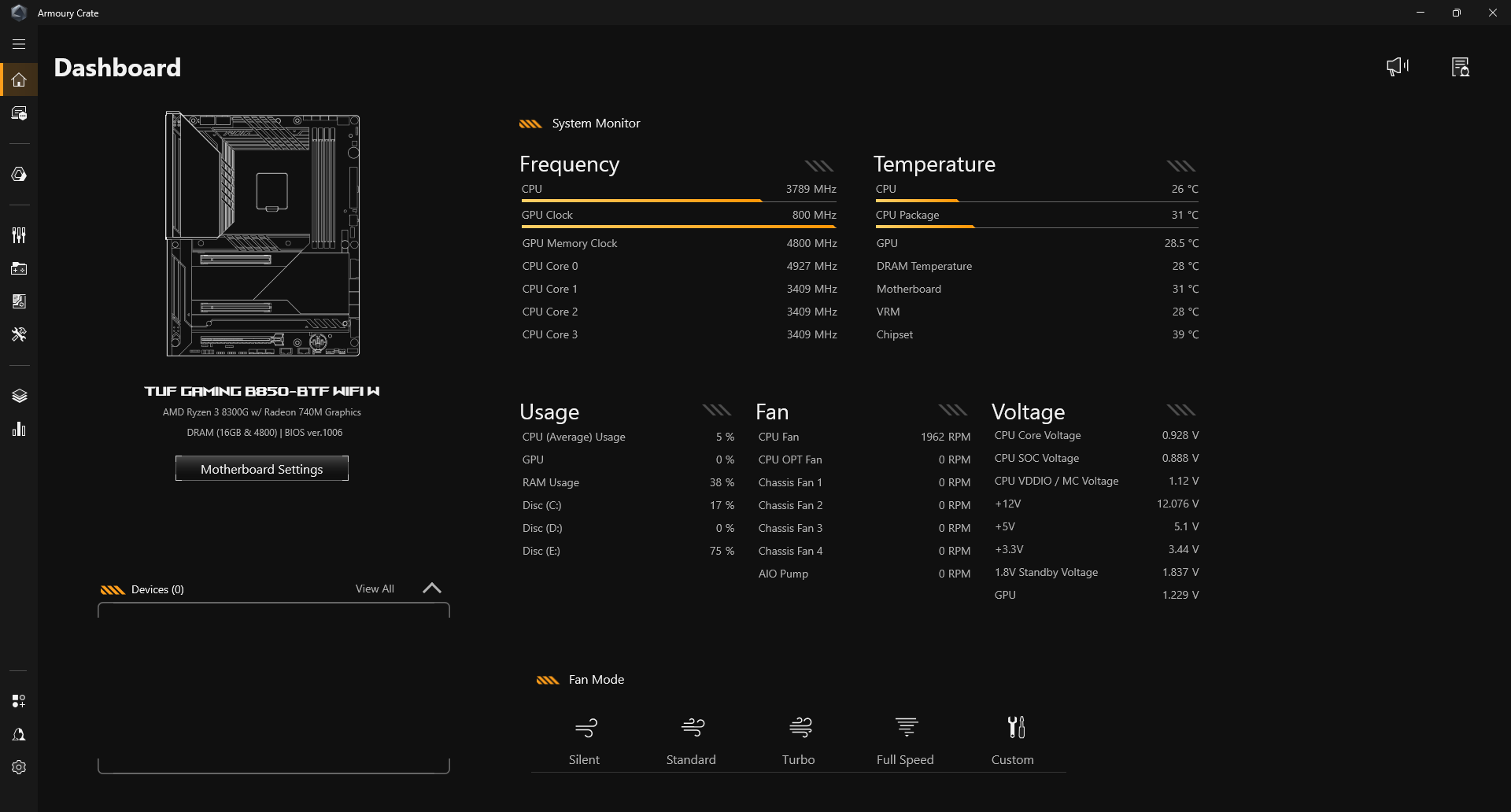Viewport: 1511px width, 812px height.
Task: Click striped handle on Fan panel
Action: click(953, 410)
